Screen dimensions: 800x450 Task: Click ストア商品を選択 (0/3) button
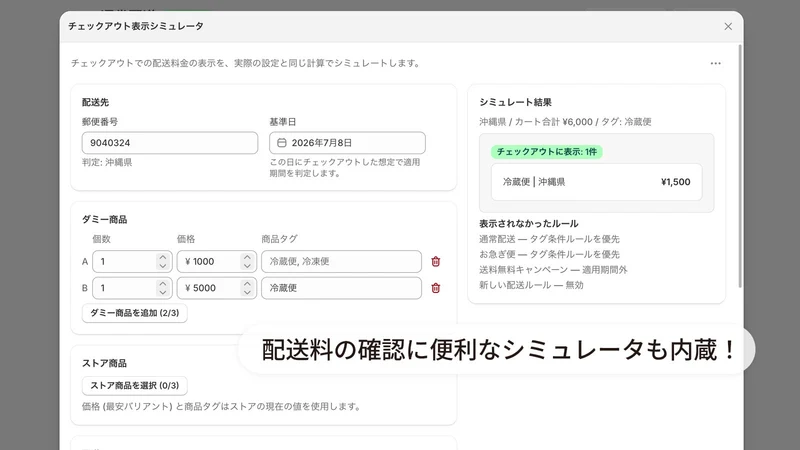[x=135, y=386]
